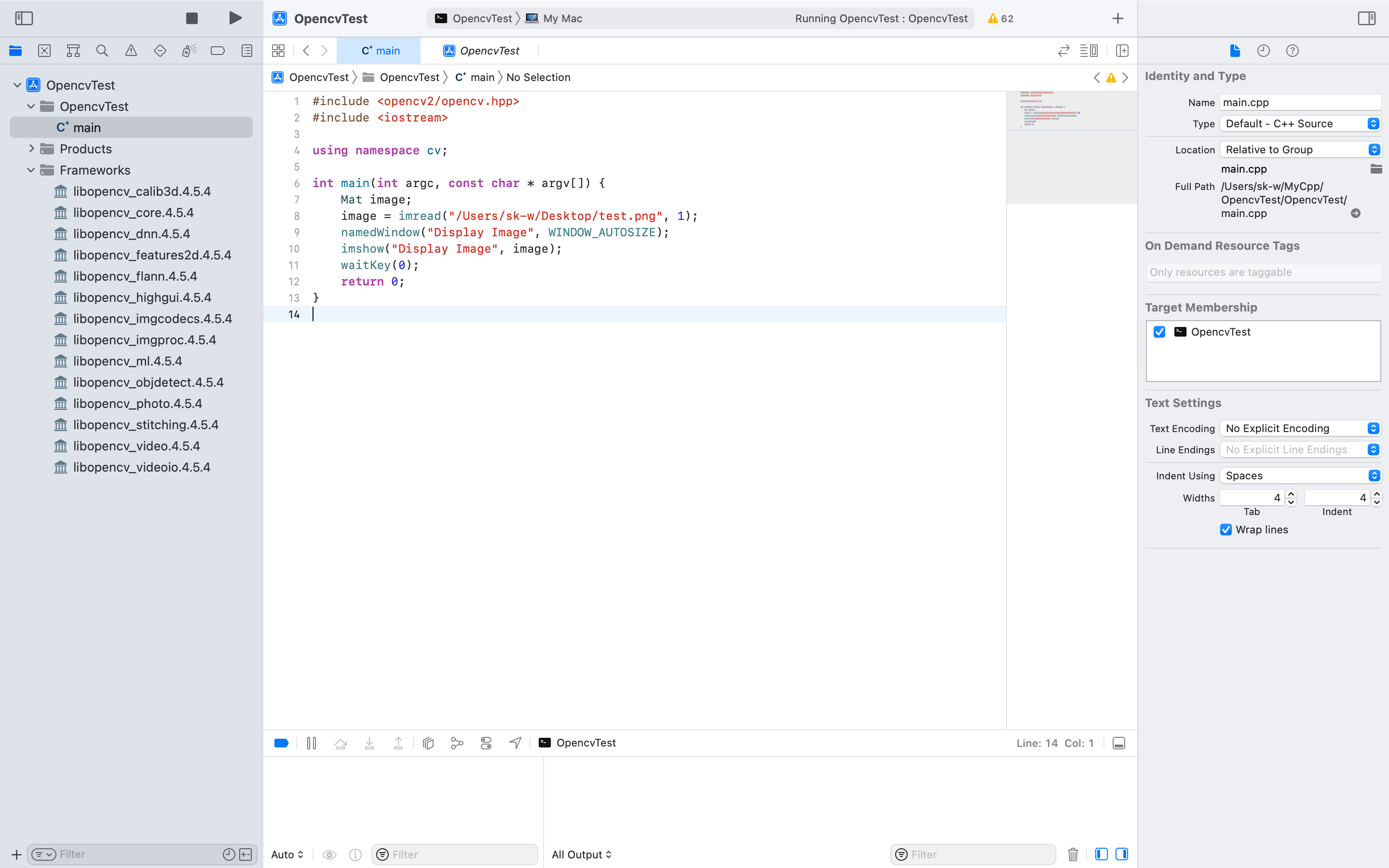Image resolution: width=1389 pixels, height=868 pixels.
Task: Open the Find navigator magnifier icon
Action: coord(102,51)
